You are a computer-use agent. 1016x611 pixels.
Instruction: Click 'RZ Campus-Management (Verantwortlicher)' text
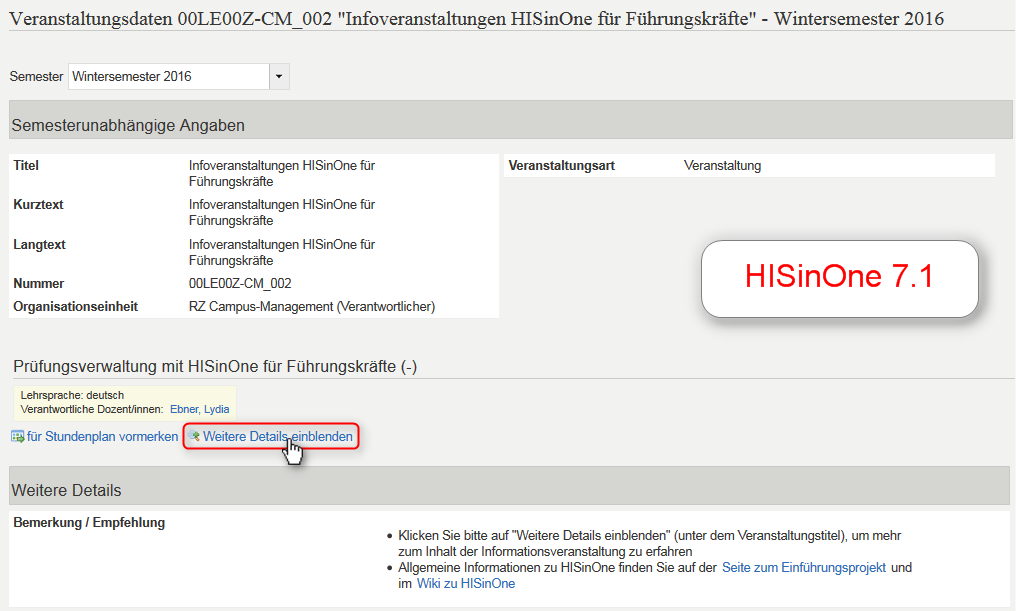pos(312,306)
